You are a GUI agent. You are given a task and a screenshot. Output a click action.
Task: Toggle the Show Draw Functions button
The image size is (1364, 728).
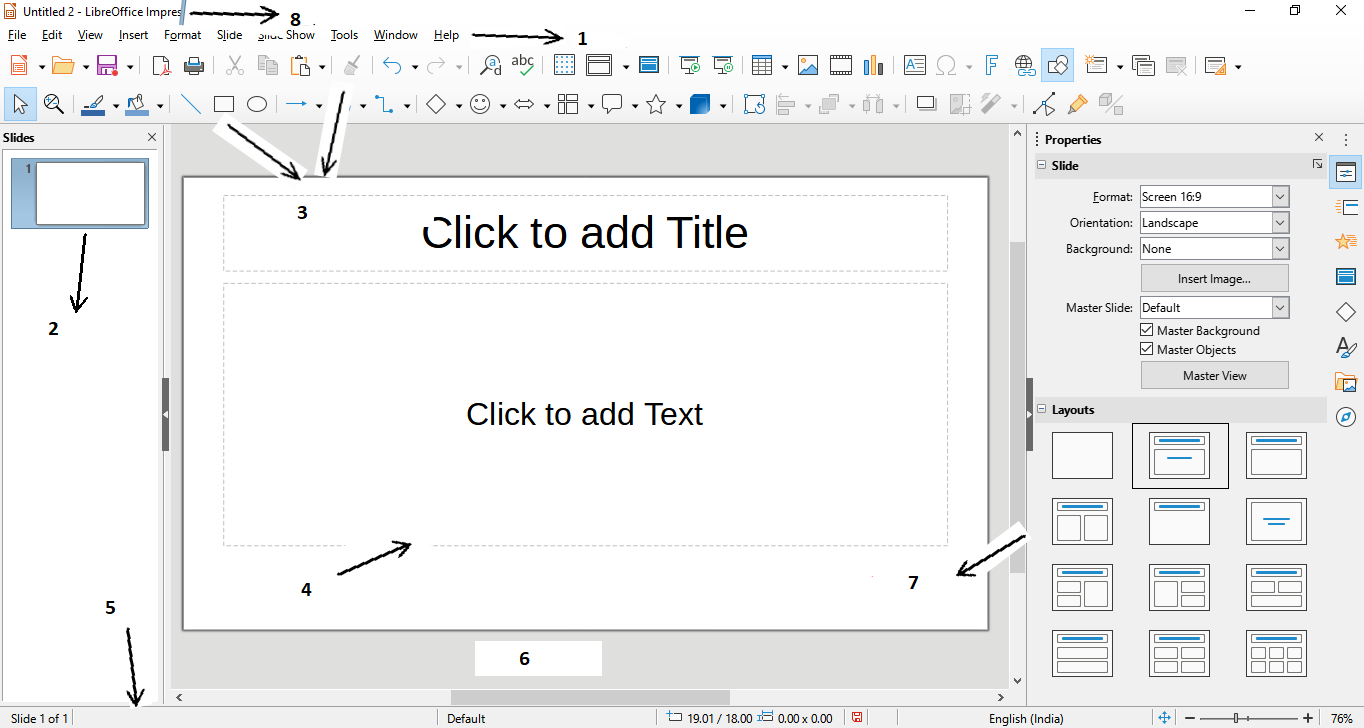coord(1057,65)
